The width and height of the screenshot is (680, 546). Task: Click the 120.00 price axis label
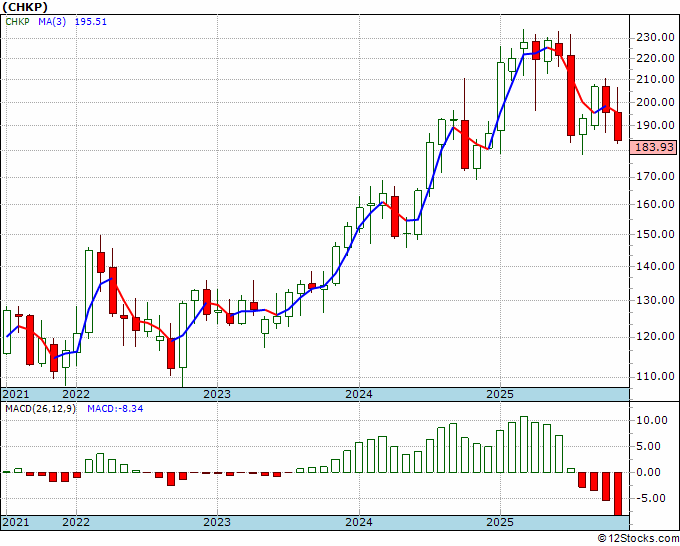pyautogui.click(x=655, y=337)
